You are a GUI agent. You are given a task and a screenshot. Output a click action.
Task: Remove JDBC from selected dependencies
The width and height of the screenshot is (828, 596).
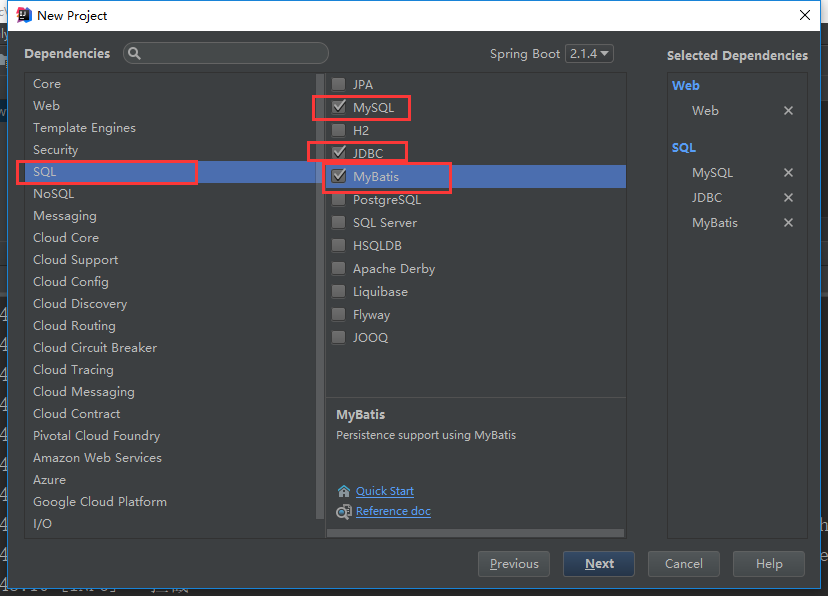[788, 197]
